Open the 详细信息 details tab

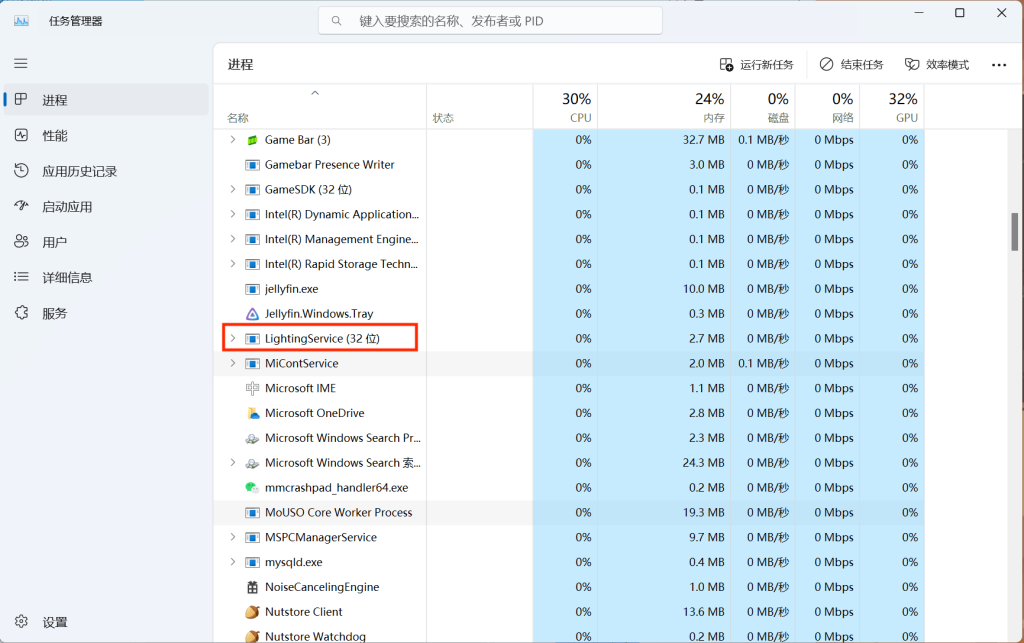(106, 277)
